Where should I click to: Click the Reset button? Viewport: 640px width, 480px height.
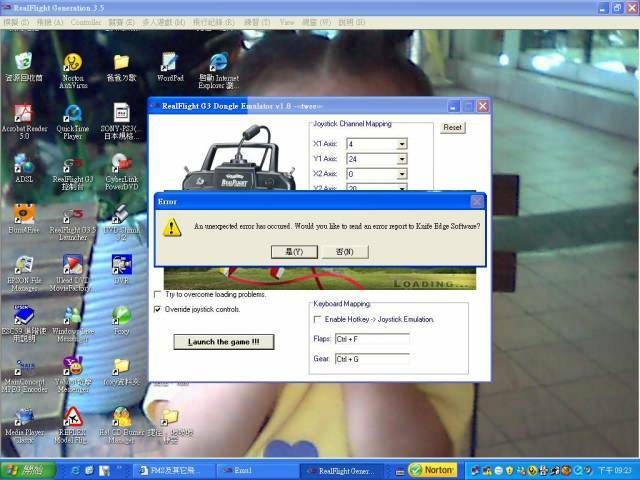tap(452, 127)
